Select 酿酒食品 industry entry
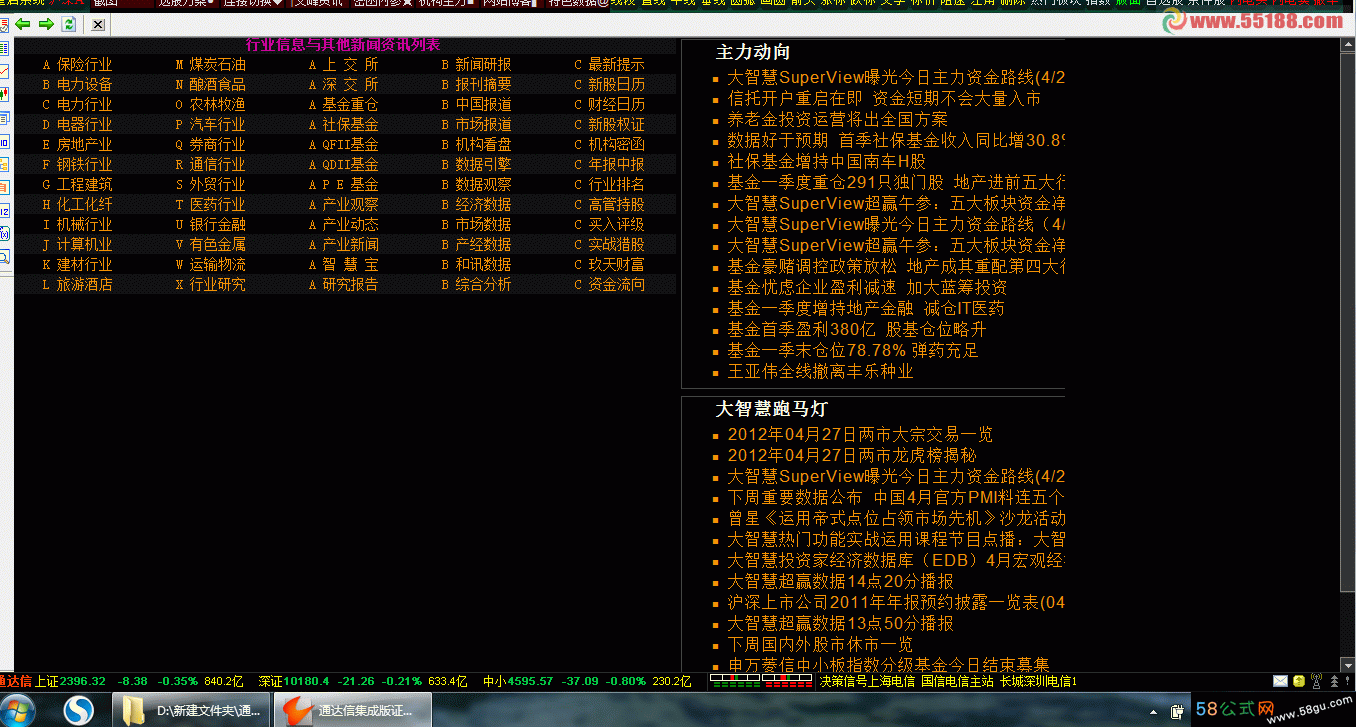This screenshot has height=727, width=1356. 217,85
